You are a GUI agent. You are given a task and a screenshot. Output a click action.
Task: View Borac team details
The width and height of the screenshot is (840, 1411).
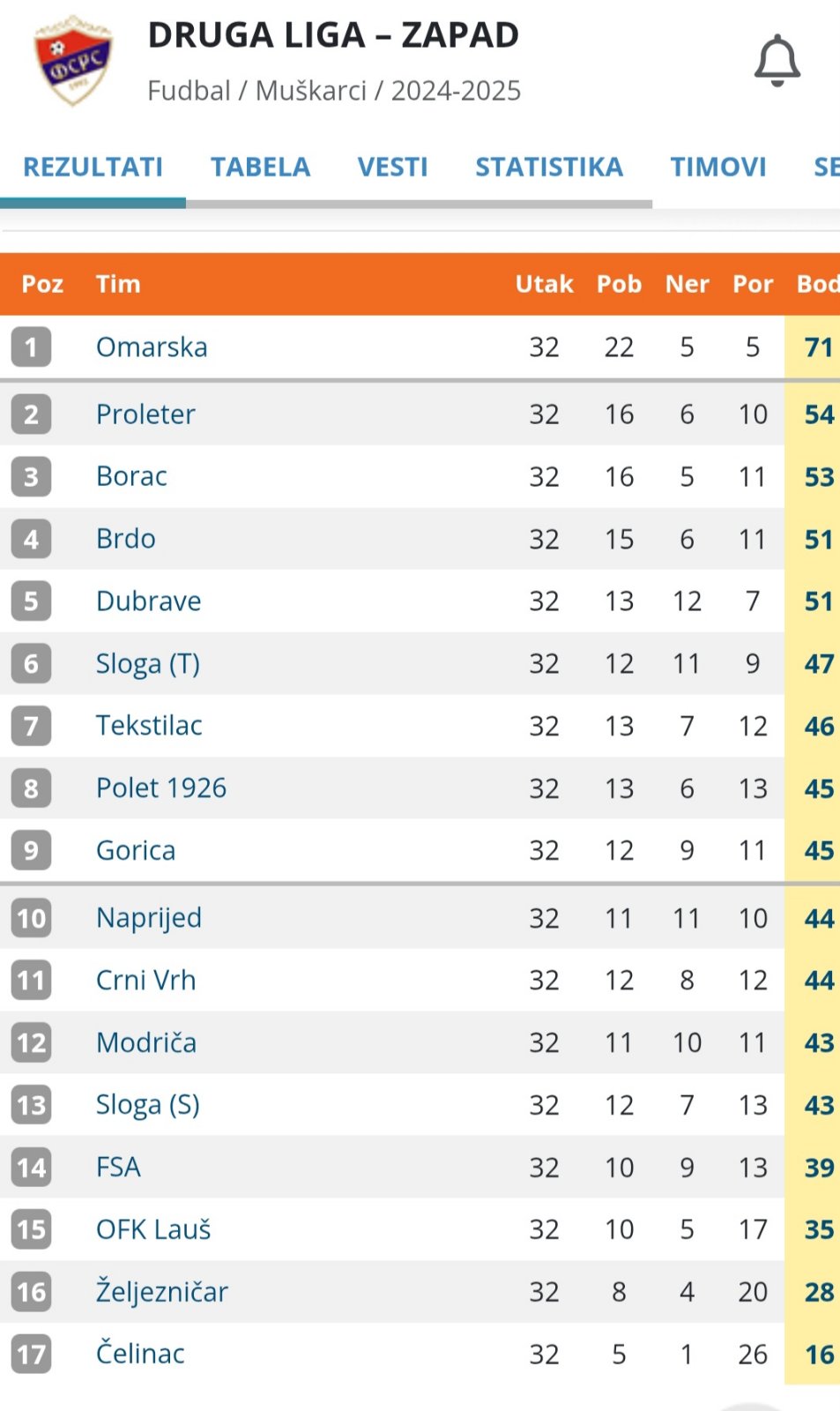coord(131,476)
